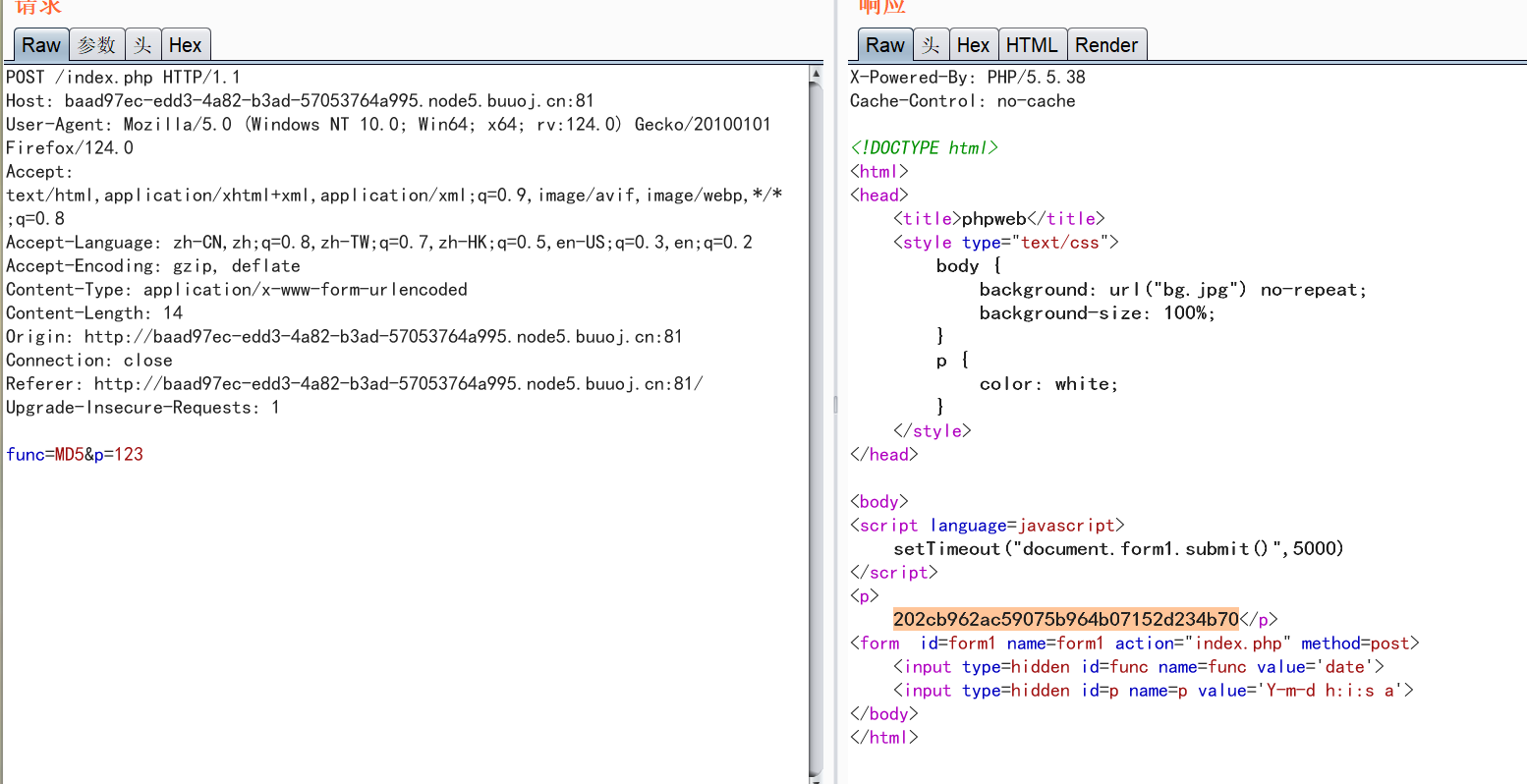Screen dimensions: 1527x784
Task: Click the closing </body> tag
Action: pyautogui.click(x=884, y=714)
